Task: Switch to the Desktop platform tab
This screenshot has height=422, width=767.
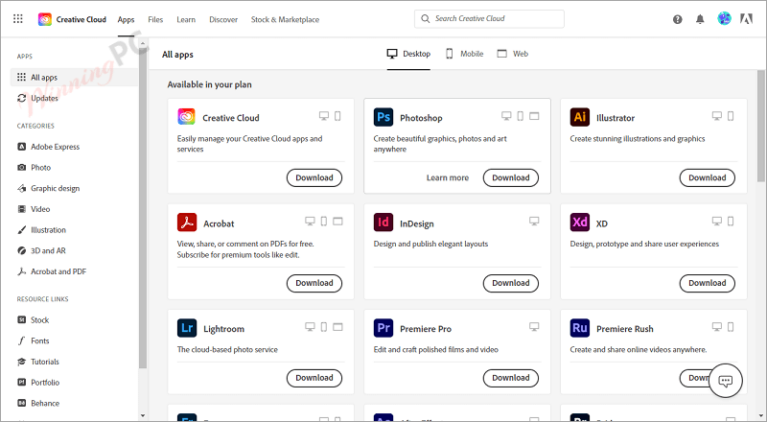Action: 408,54
